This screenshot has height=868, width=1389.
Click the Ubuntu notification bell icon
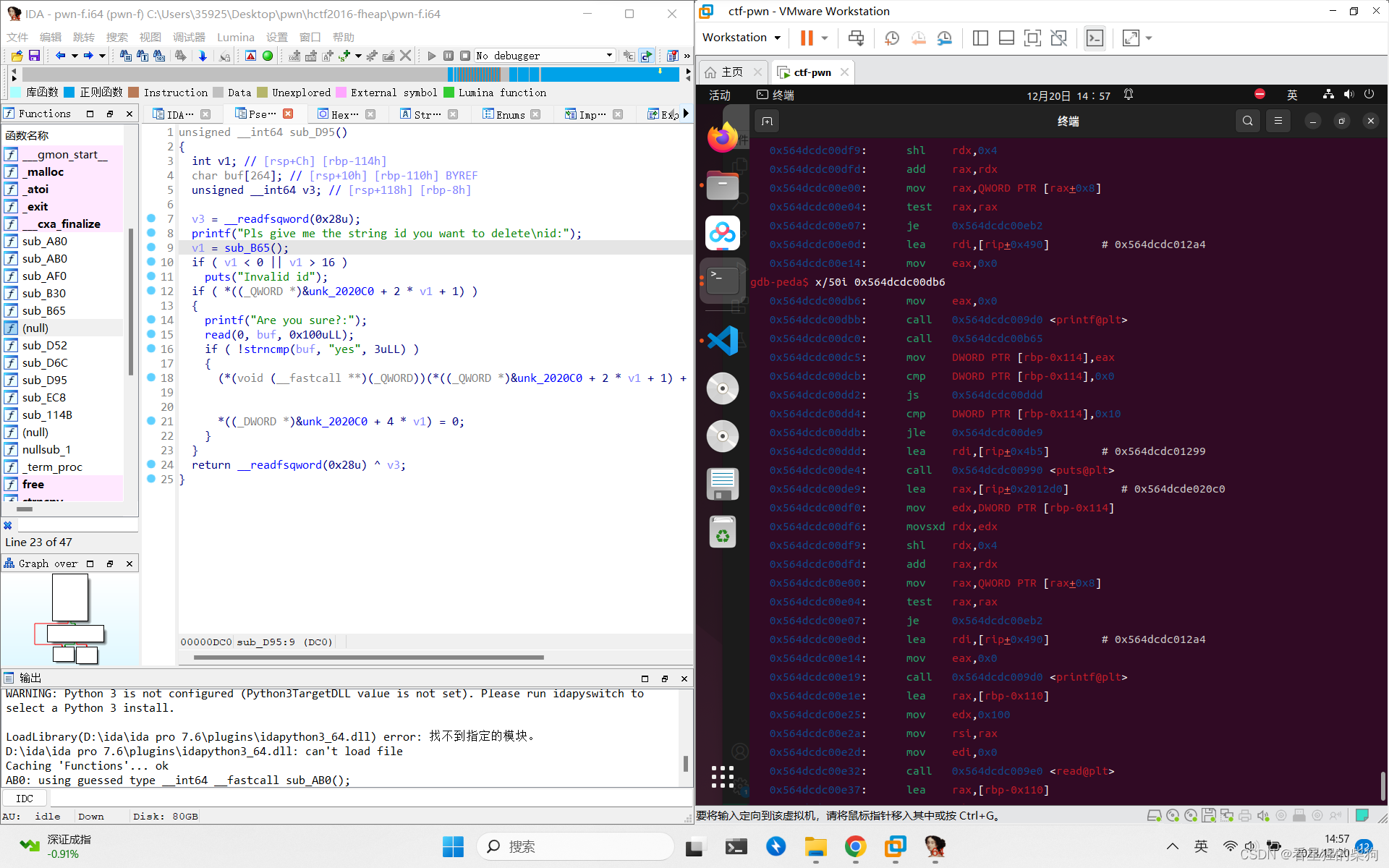pos(1128,94)
